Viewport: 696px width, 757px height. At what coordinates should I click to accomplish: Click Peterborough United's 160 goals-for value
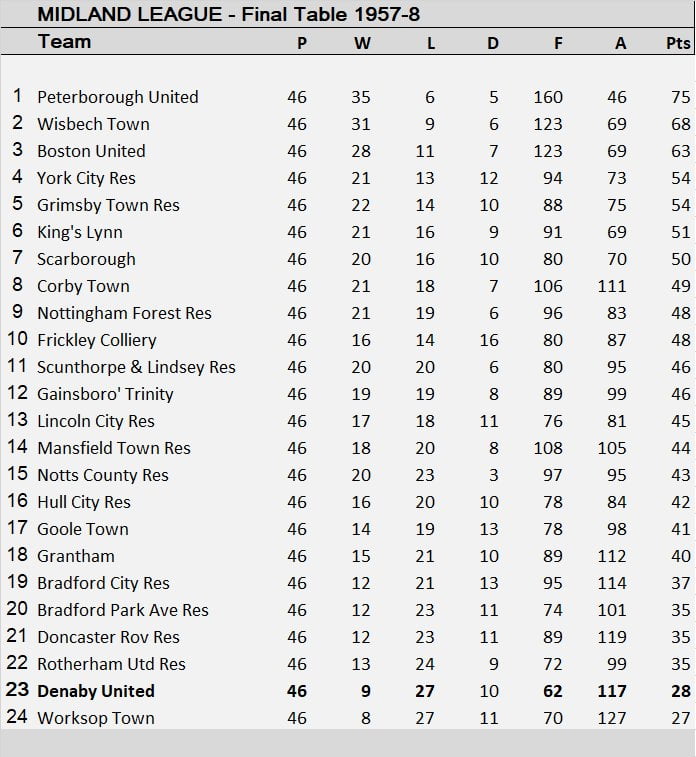pos(548,97)
